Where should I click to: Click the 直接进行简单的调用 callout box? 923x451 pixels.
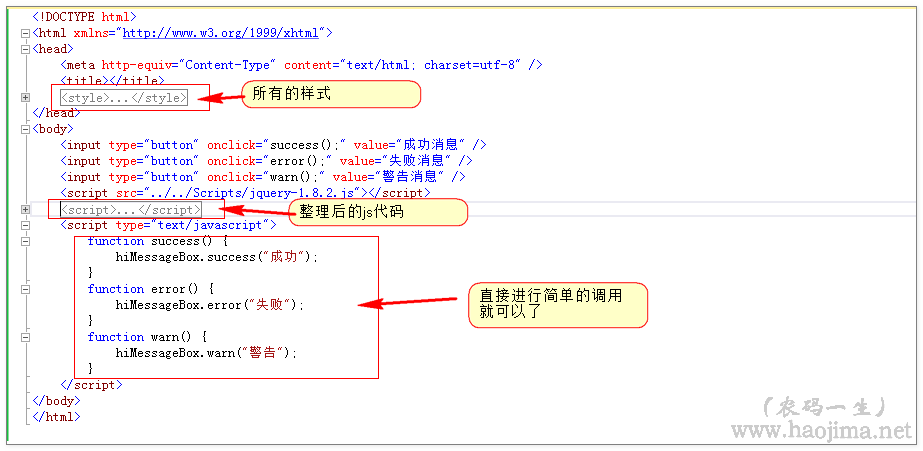pos(558,304)
